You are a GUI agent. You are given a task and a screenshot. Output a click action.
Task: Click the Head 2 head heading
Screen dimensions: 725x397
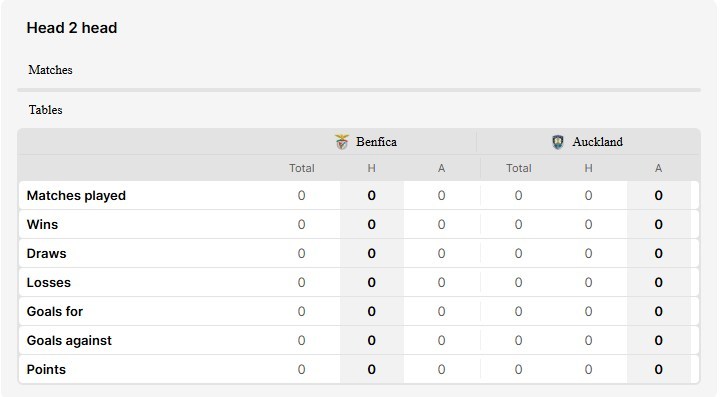72,28
